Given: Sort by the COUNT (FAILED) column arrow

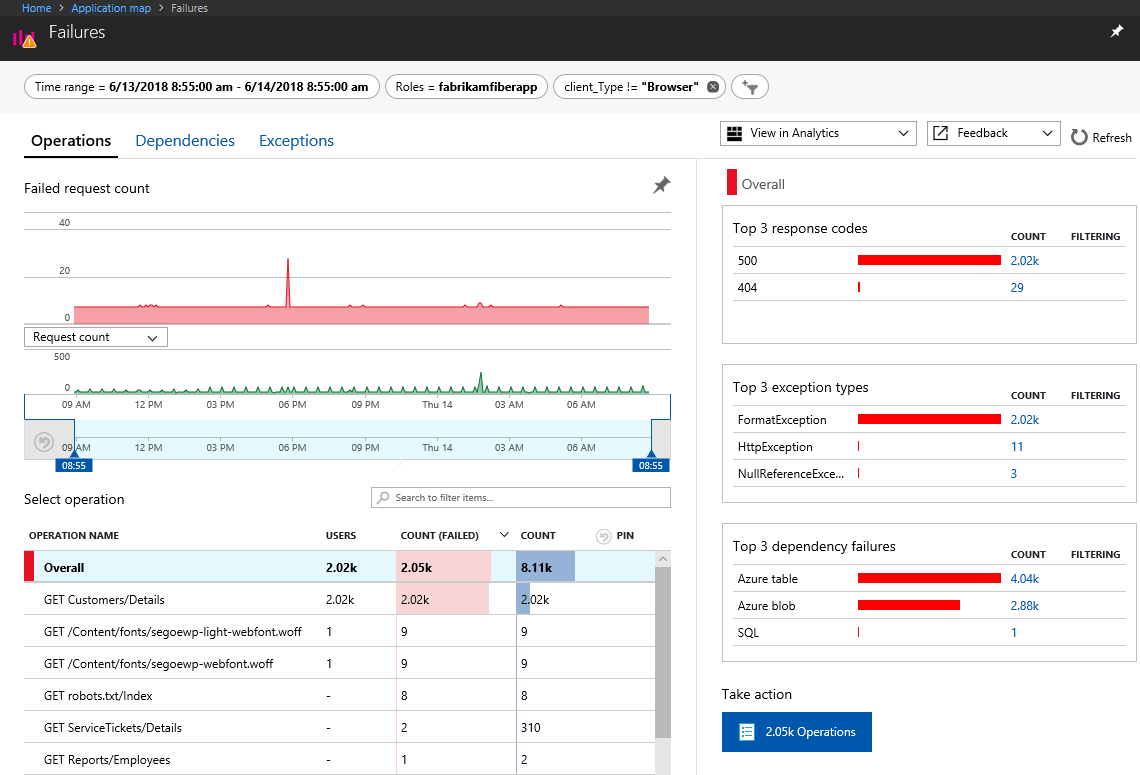Looking at the screenshot, I should (x=504, y=535).
